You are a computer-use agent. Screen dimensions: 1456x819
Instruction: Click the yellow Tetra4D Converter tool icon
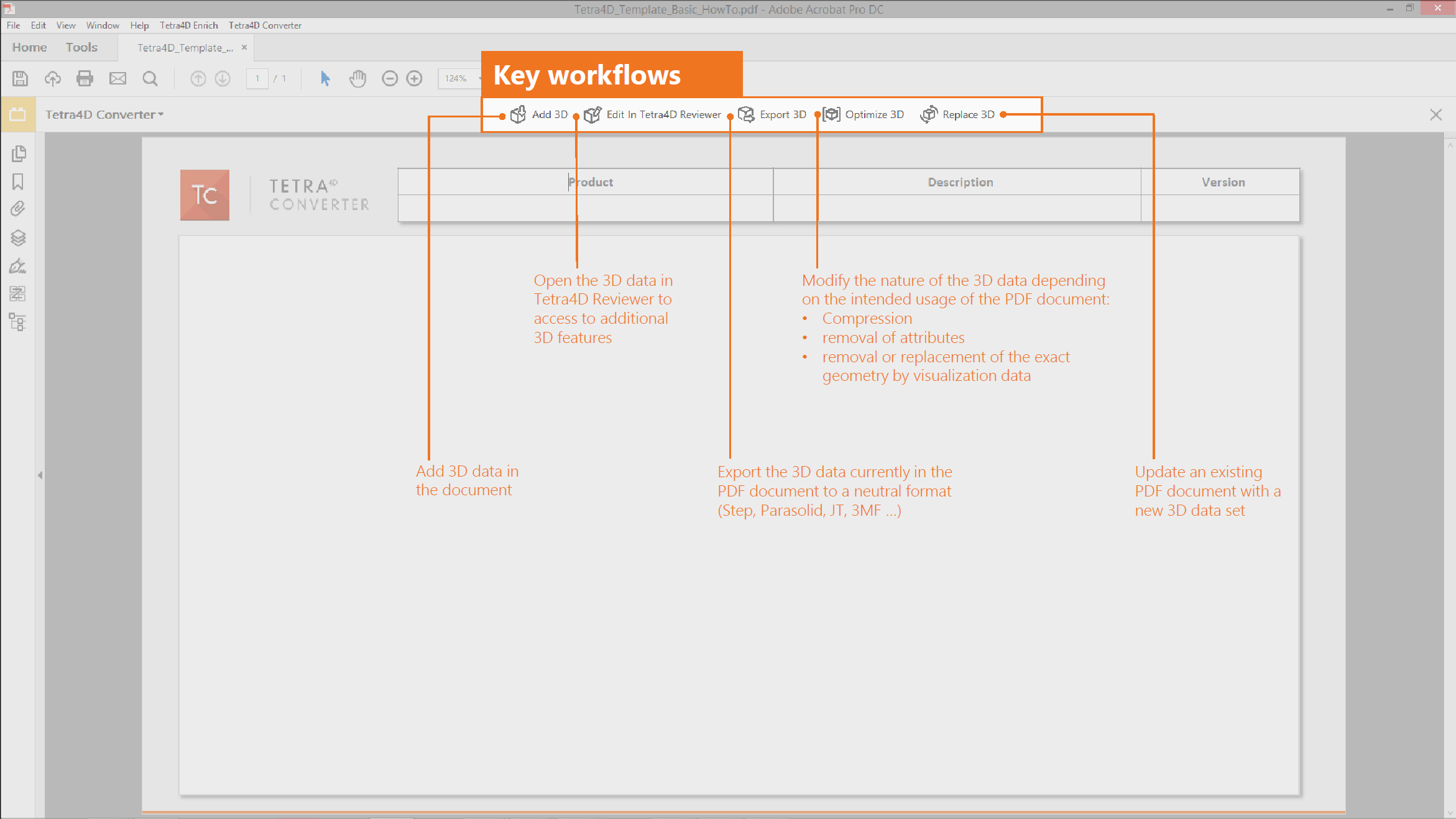pos(18,114)
